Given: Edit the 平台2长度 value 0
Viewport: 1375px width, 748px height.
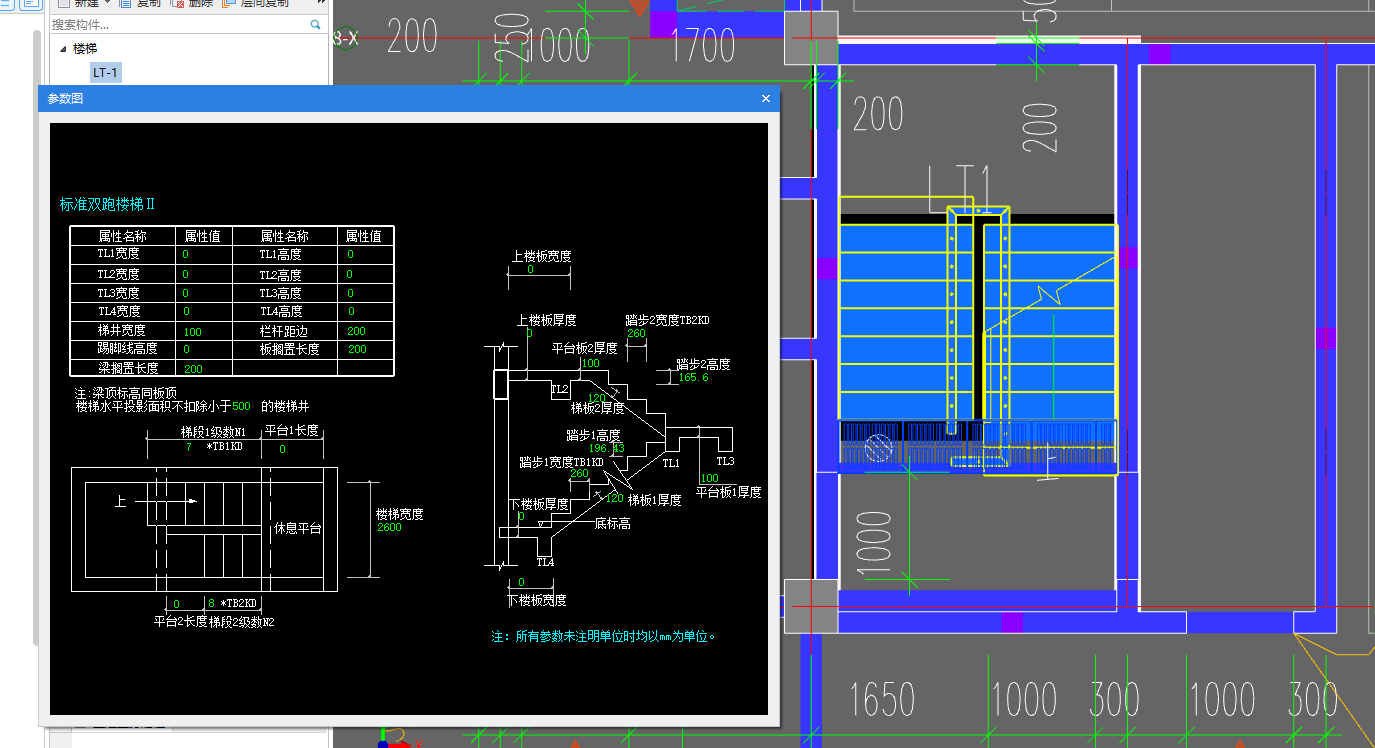Looking at the screenshot, I should [177, 604].
